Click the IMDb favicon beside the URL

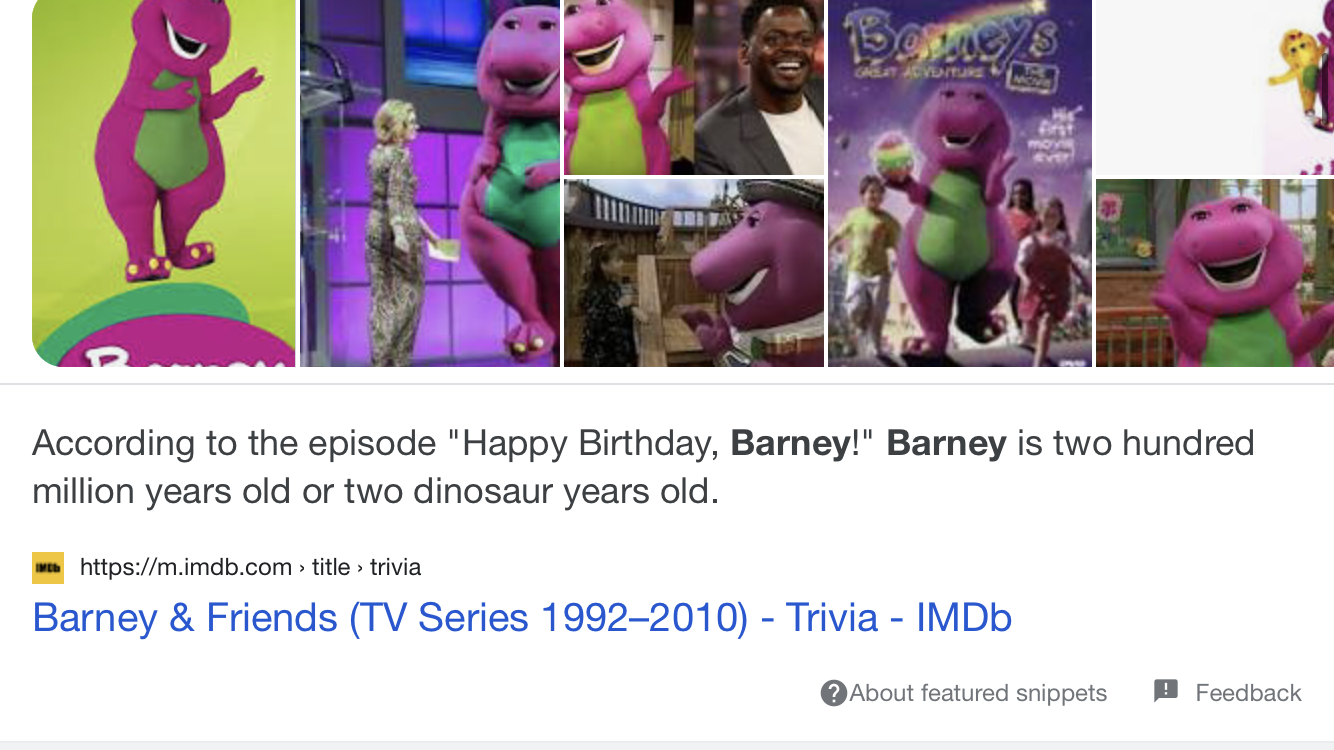point(47,567)
